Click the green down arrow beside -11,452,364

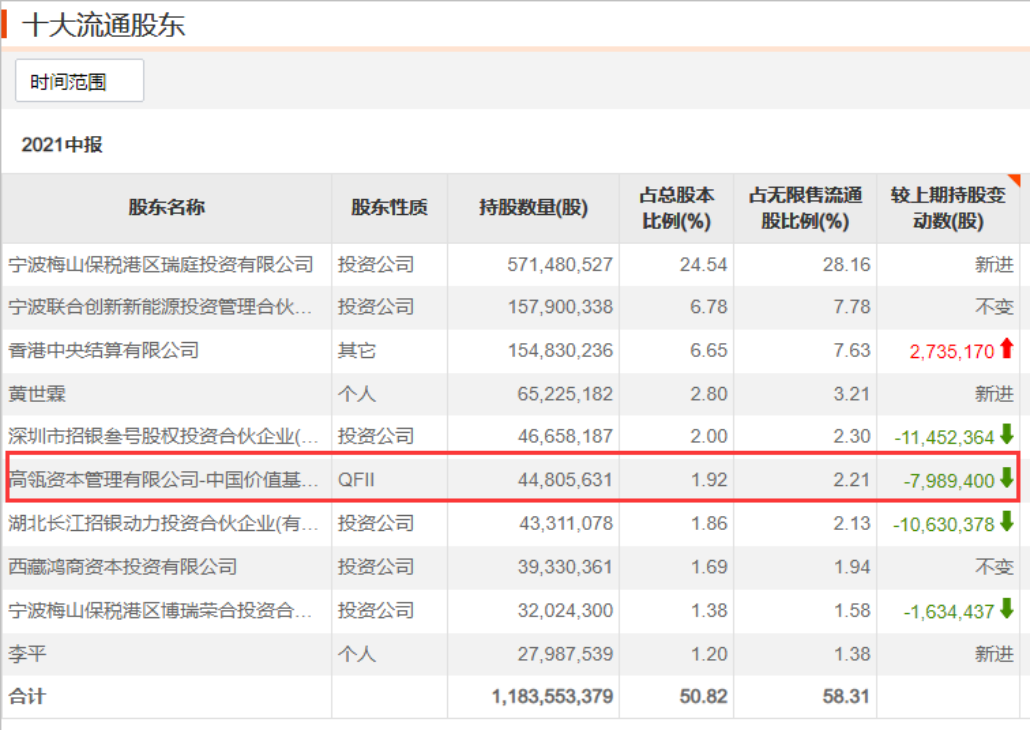tap(1006, 434)
